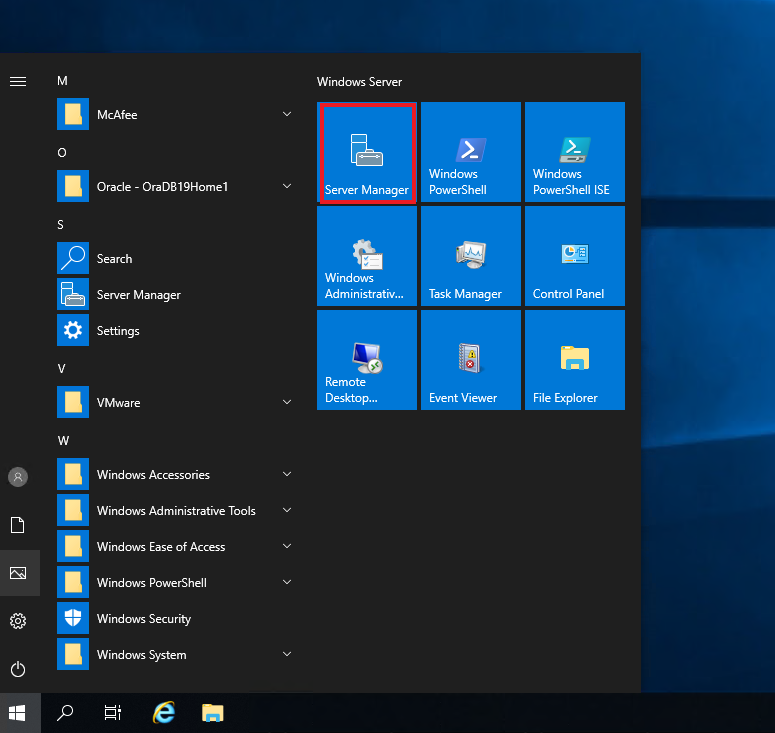Click the hamburger menu icon
Screen dimensions: 775x733
pos(18,81)
